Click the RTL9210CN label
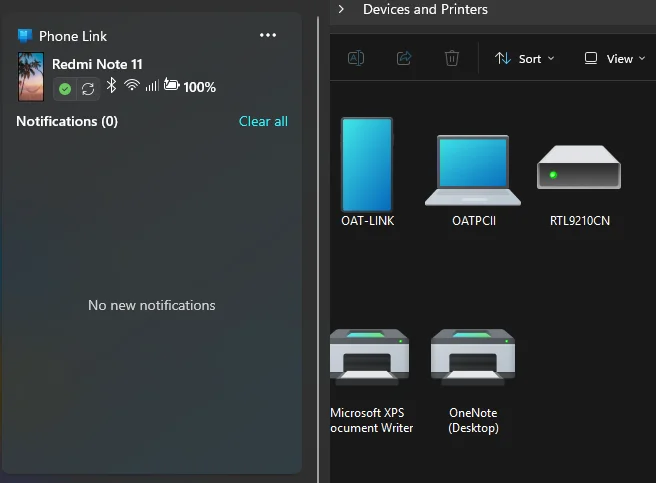The width and height of the screenshot is (656, 483). click(580, 221)
